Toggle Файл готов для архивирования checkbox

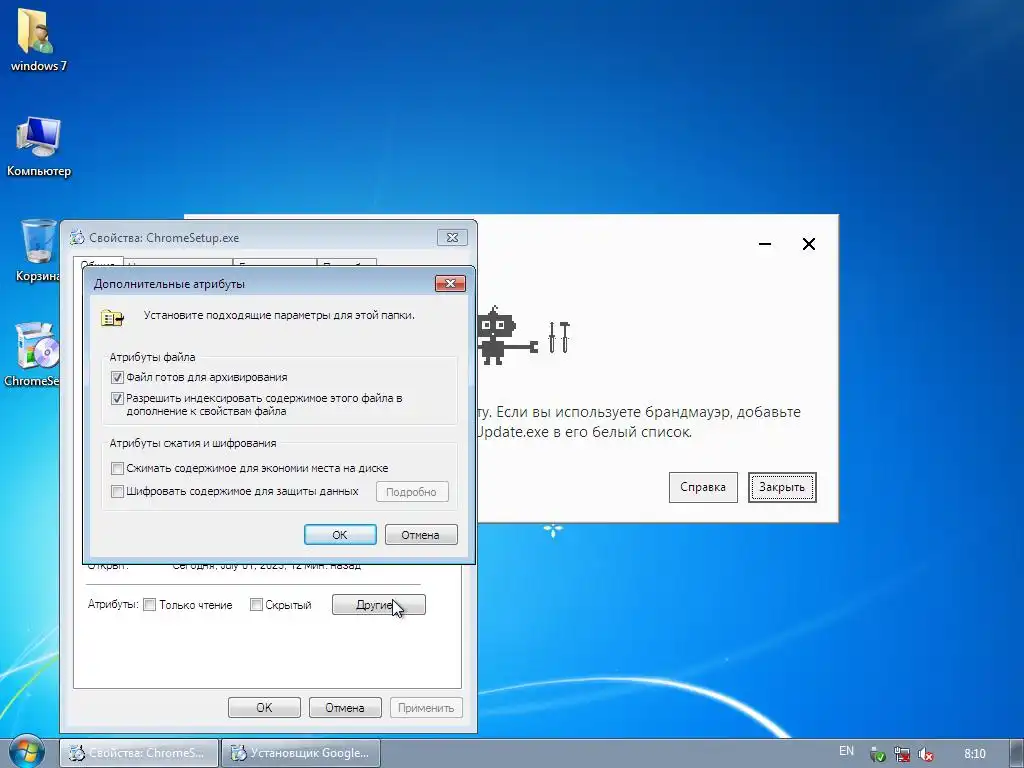[118, 377]
